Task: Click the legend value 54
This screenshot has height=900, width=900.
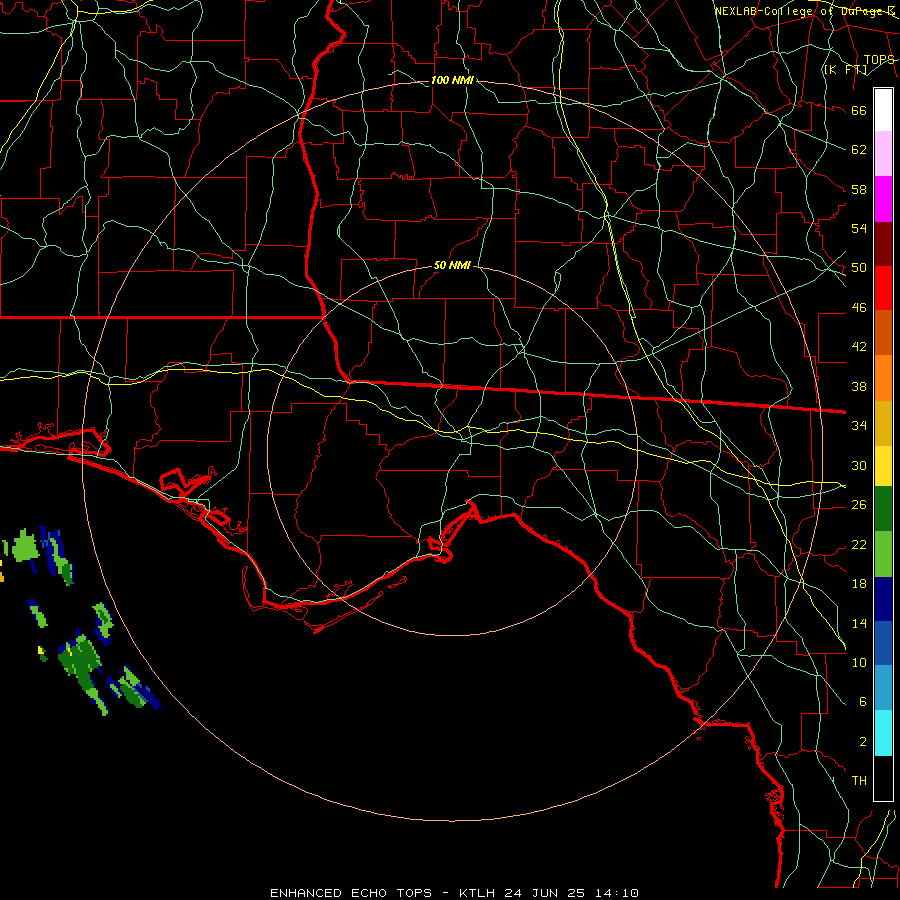Action: coord(859,228)
